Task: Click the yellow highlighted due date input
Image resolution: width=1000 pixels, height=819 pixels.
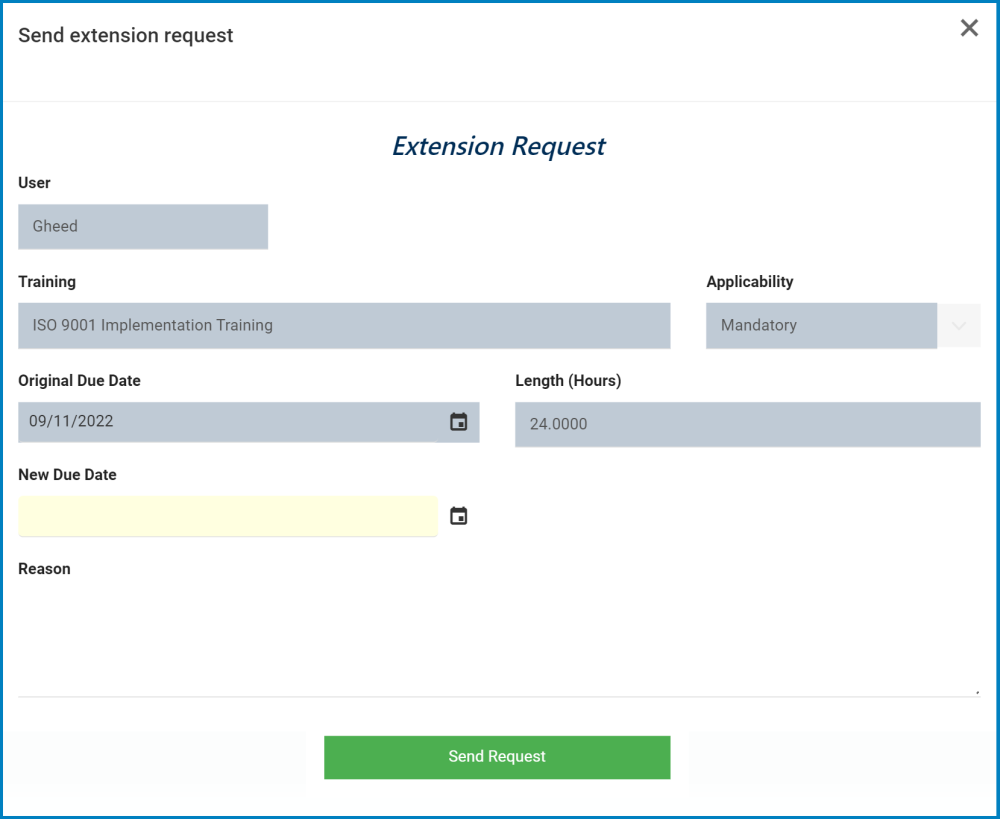Action: pyautogui.click(x=228, y=515)
